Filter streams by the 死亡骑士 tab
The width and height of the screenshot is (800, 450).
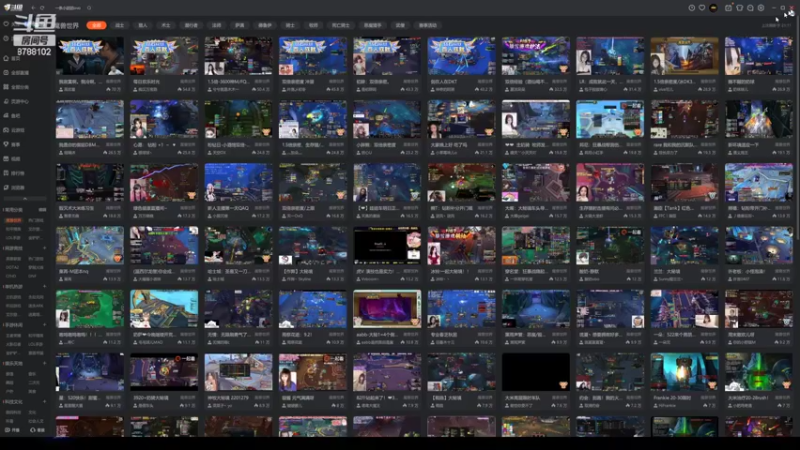tap(340, 25)
